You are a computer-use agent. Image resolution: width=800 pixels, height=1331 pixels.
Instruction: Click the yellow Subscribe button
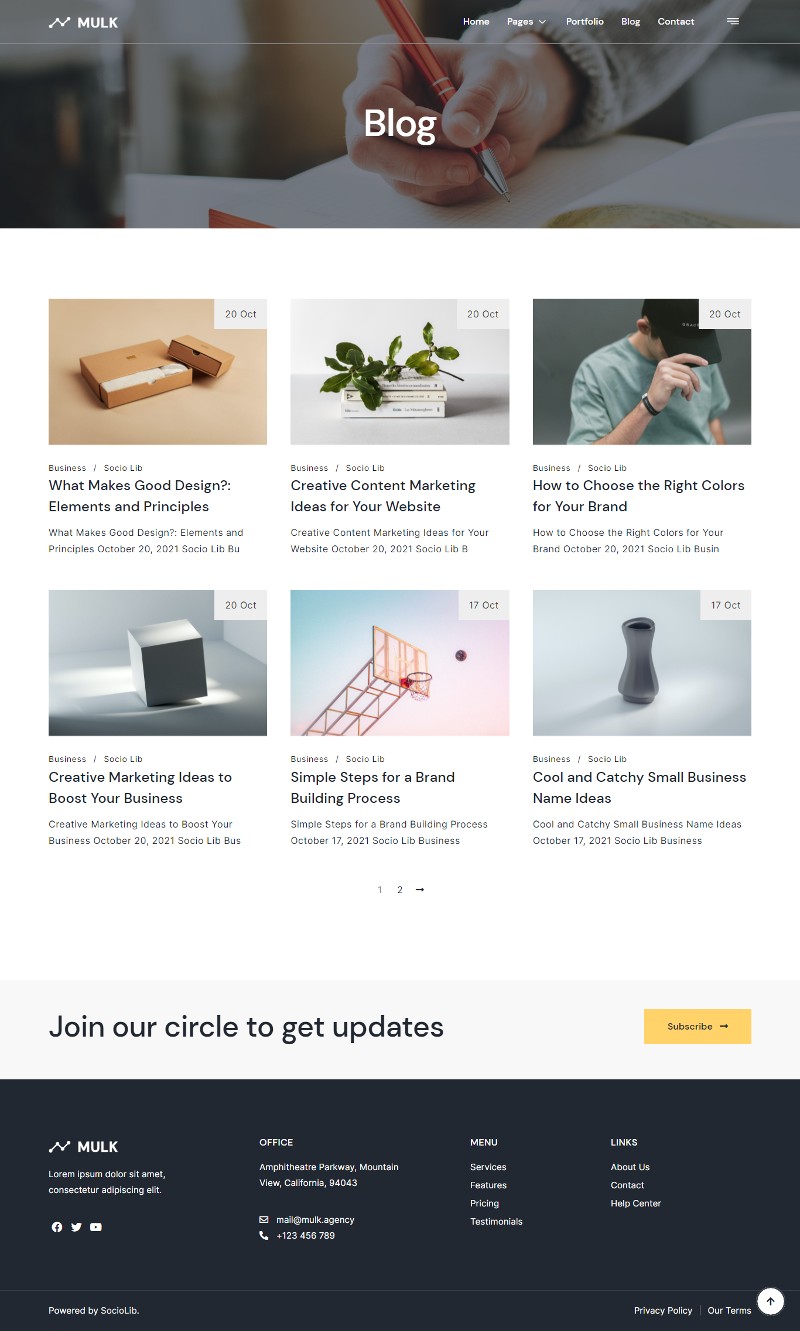pos(697,1026)
